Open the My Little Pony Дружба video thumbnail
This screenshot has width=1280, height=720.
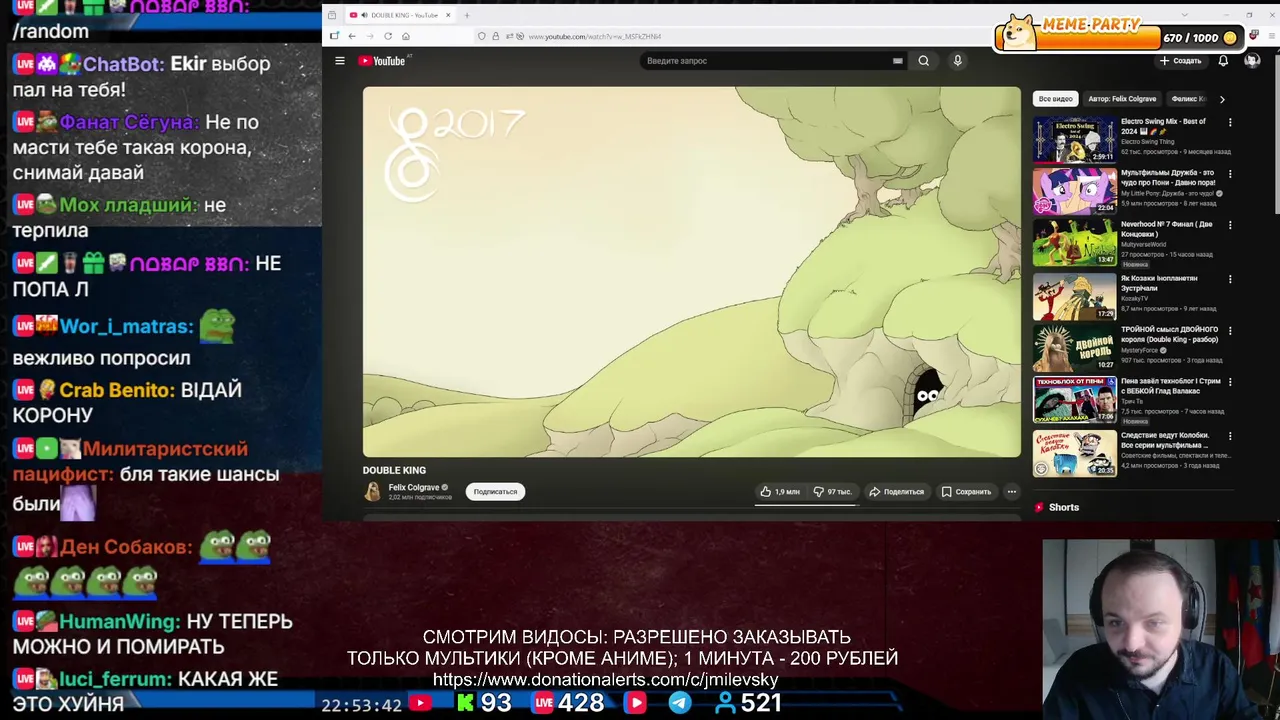[x=1074, y=190]
